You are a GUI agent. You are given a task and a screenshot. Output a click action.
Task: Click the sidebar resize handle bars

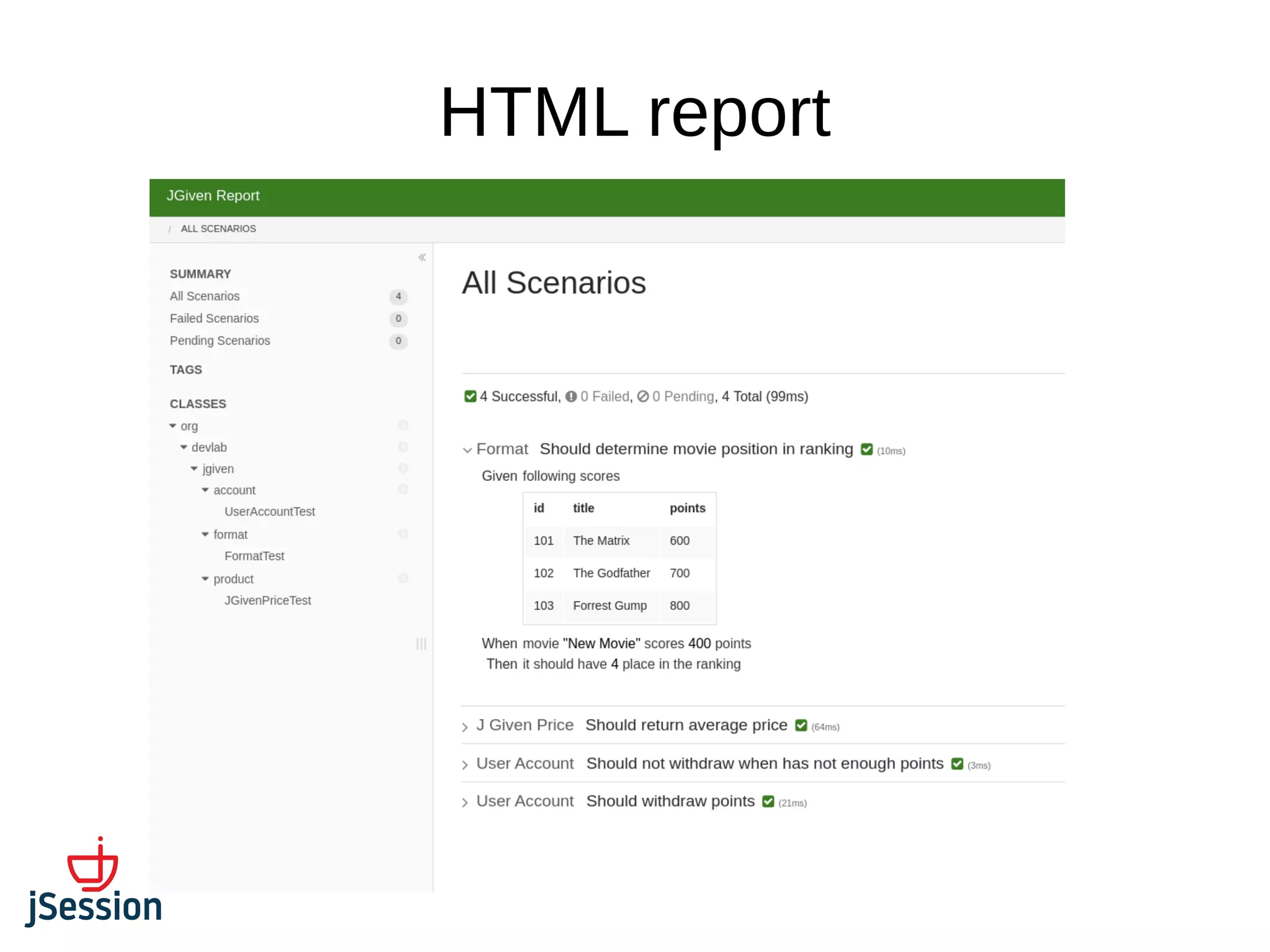point(421,643)
